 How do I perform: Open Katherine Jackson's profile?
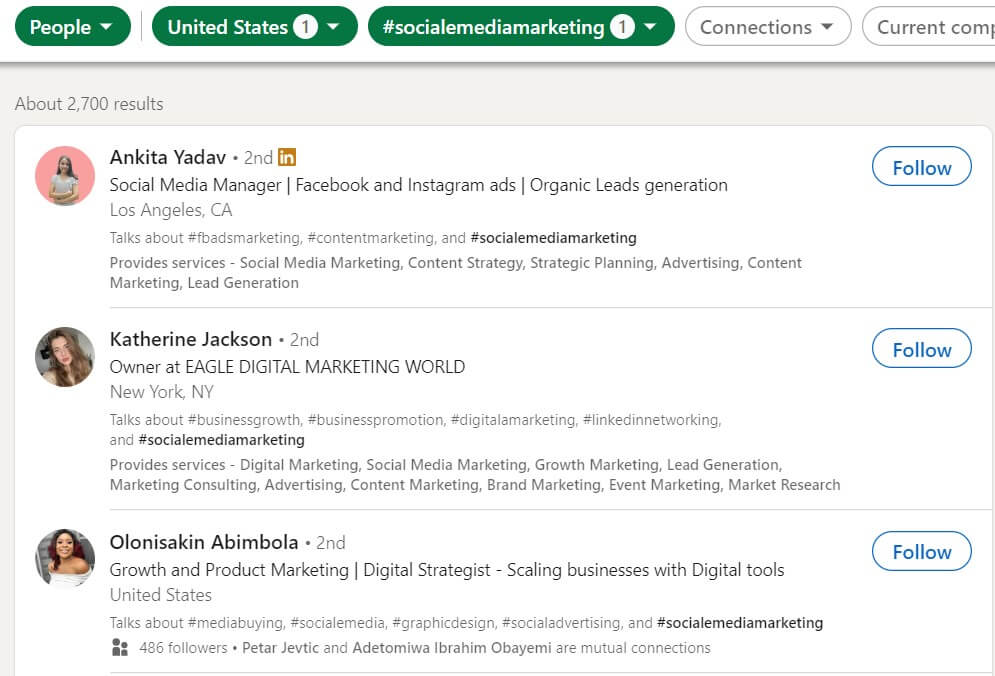click(x=190, y=339)
